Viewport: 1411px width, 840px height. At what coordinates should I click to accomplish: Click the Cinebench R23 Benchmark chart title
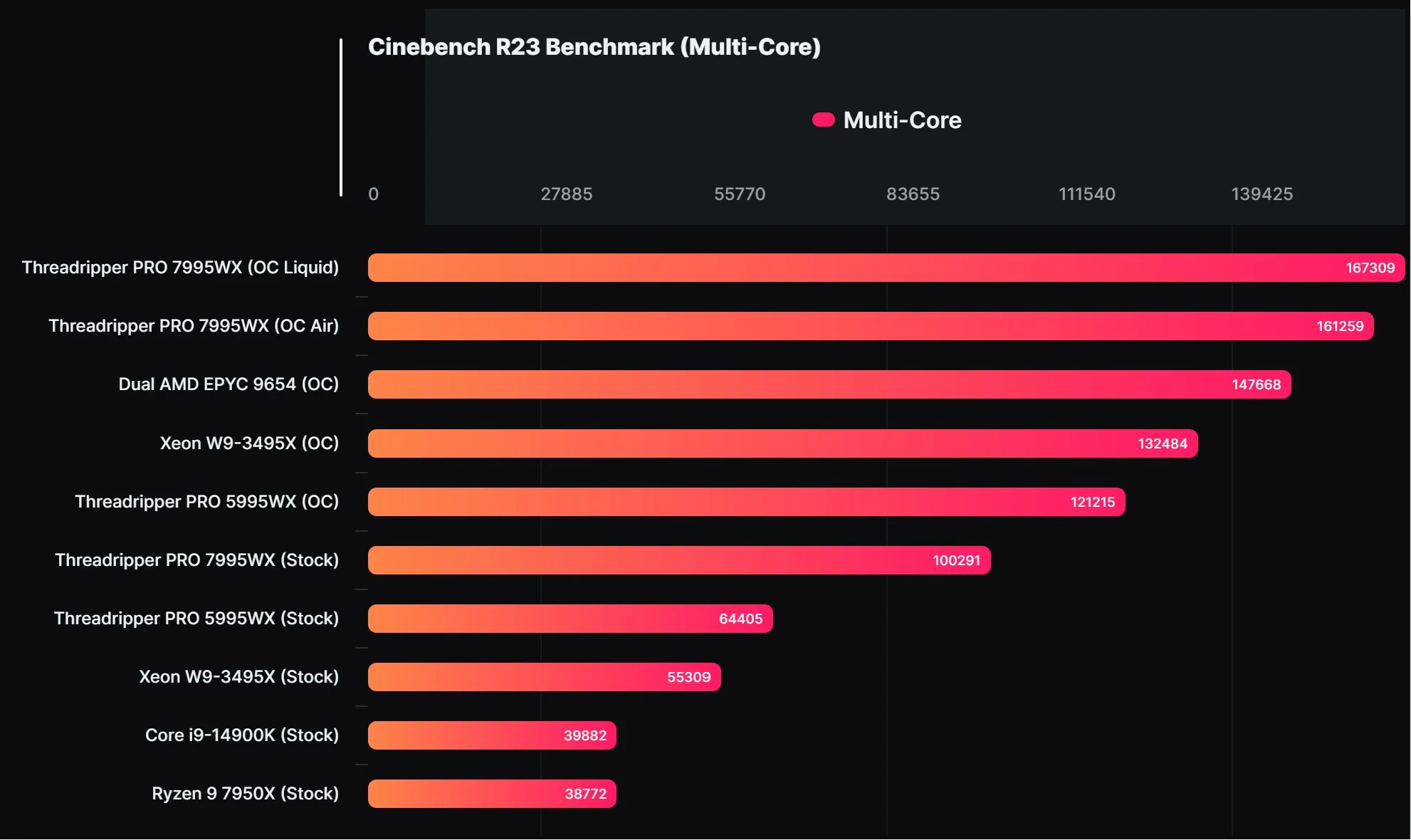(x=594, y=47)
